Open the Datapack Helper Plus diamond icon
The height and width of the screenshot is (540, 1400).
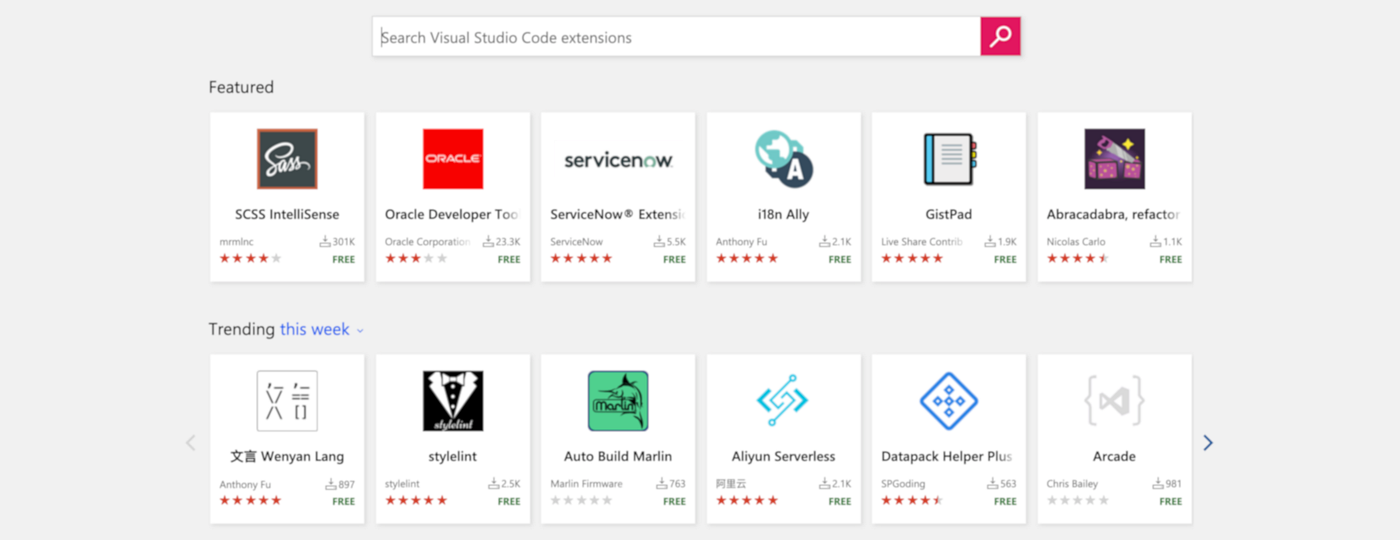pos(949,400)
